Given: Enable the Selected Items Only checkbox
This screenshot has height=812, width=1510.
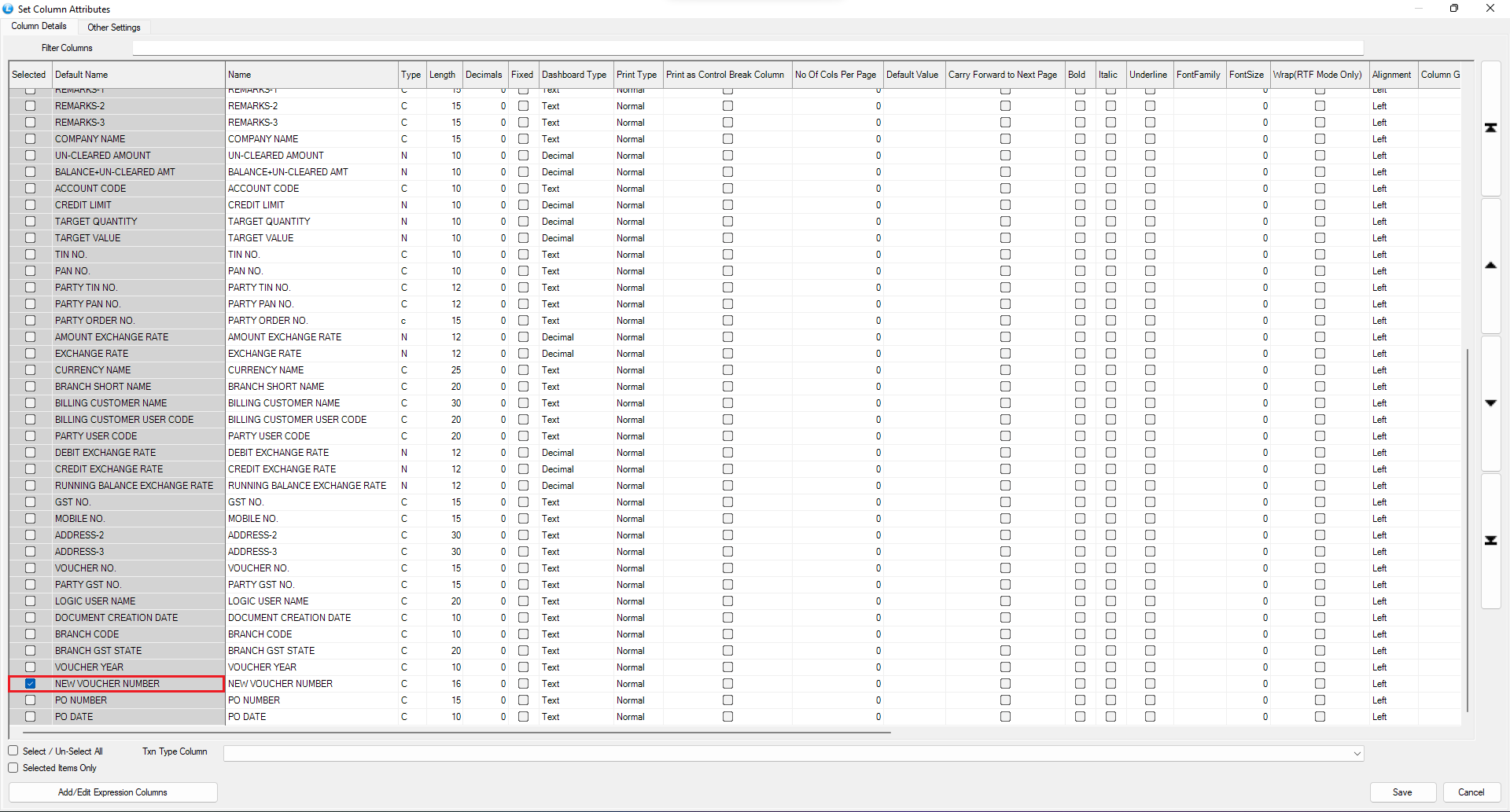Looking at the screenshot, I should pyautogui.click(x=13, y=768).
